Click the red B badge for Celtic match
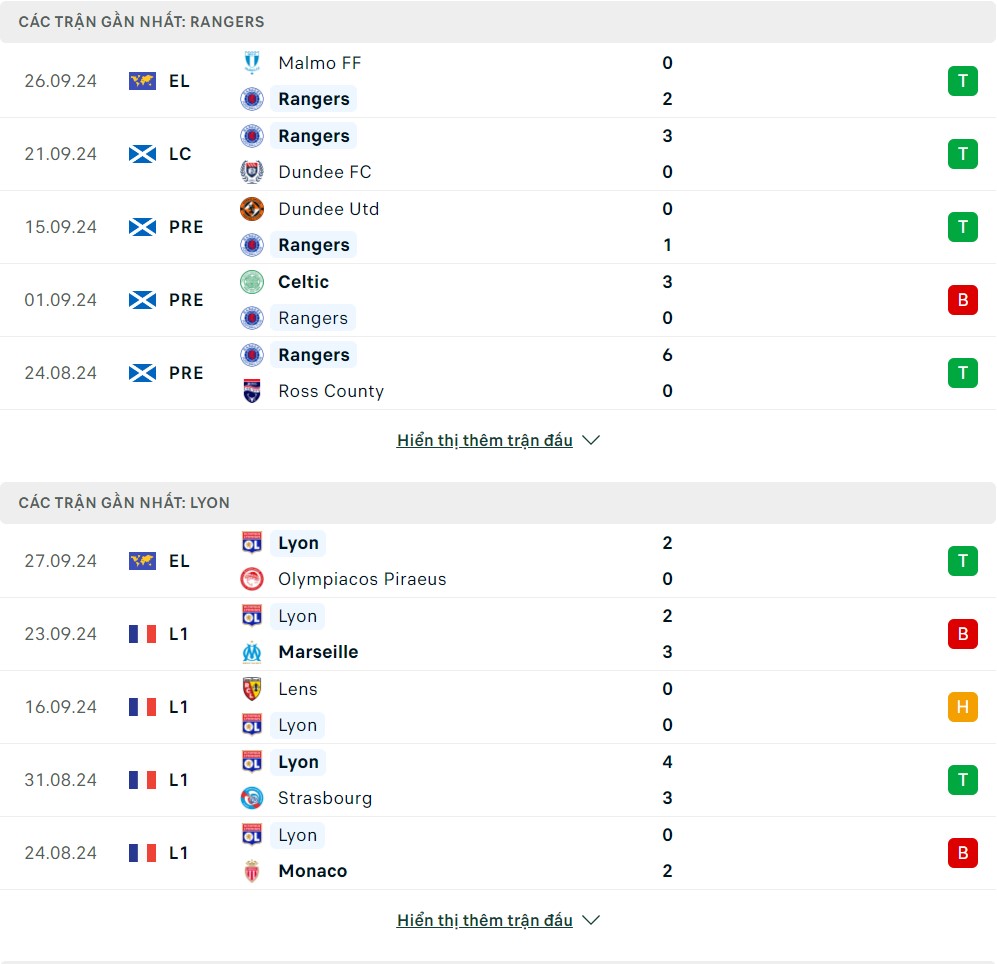Viewport: 997px width, 964px height. (x=963, y=300)
